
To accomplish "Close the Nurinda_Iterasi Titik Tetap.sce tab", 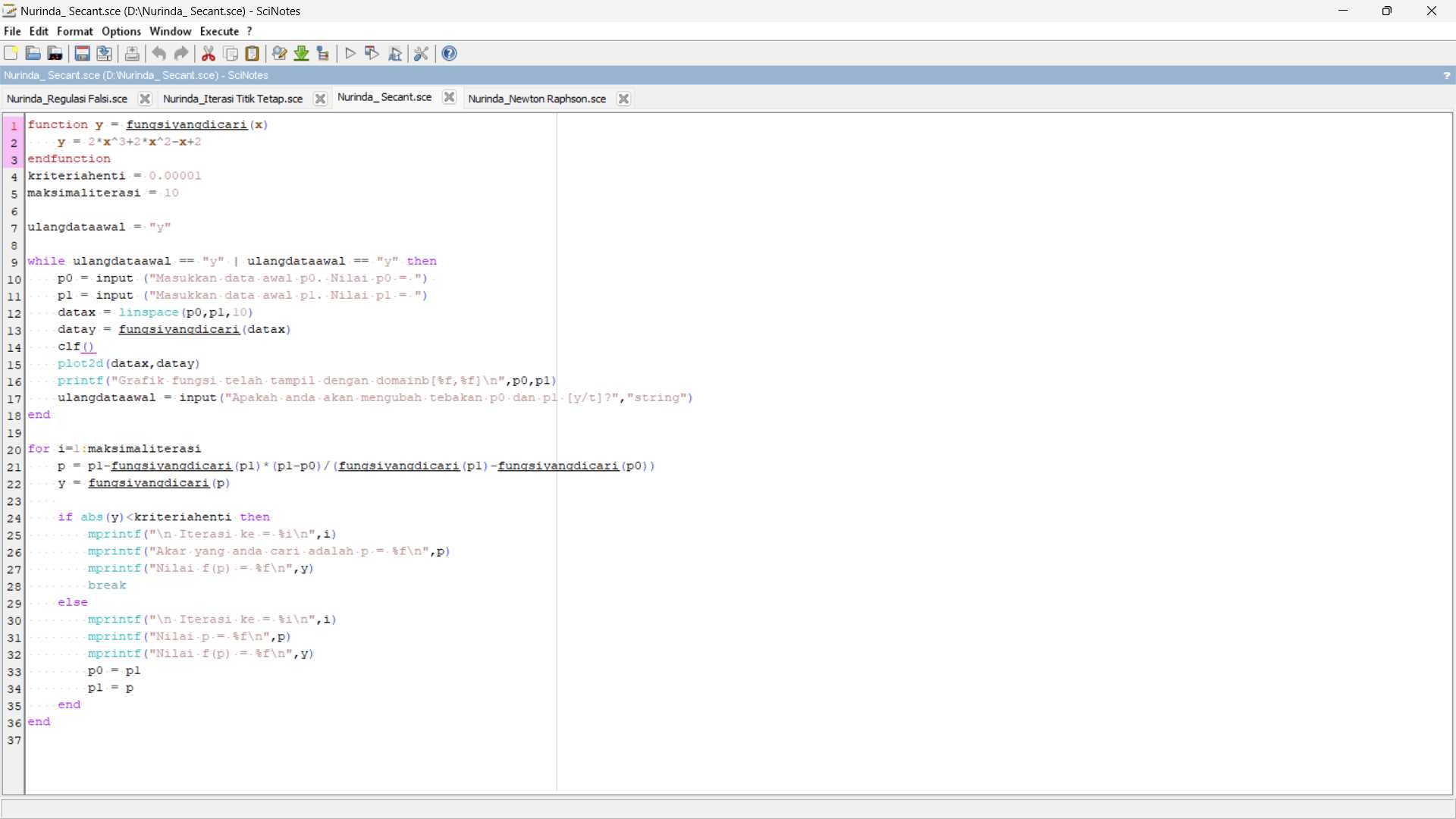I will tap(321, 99).
